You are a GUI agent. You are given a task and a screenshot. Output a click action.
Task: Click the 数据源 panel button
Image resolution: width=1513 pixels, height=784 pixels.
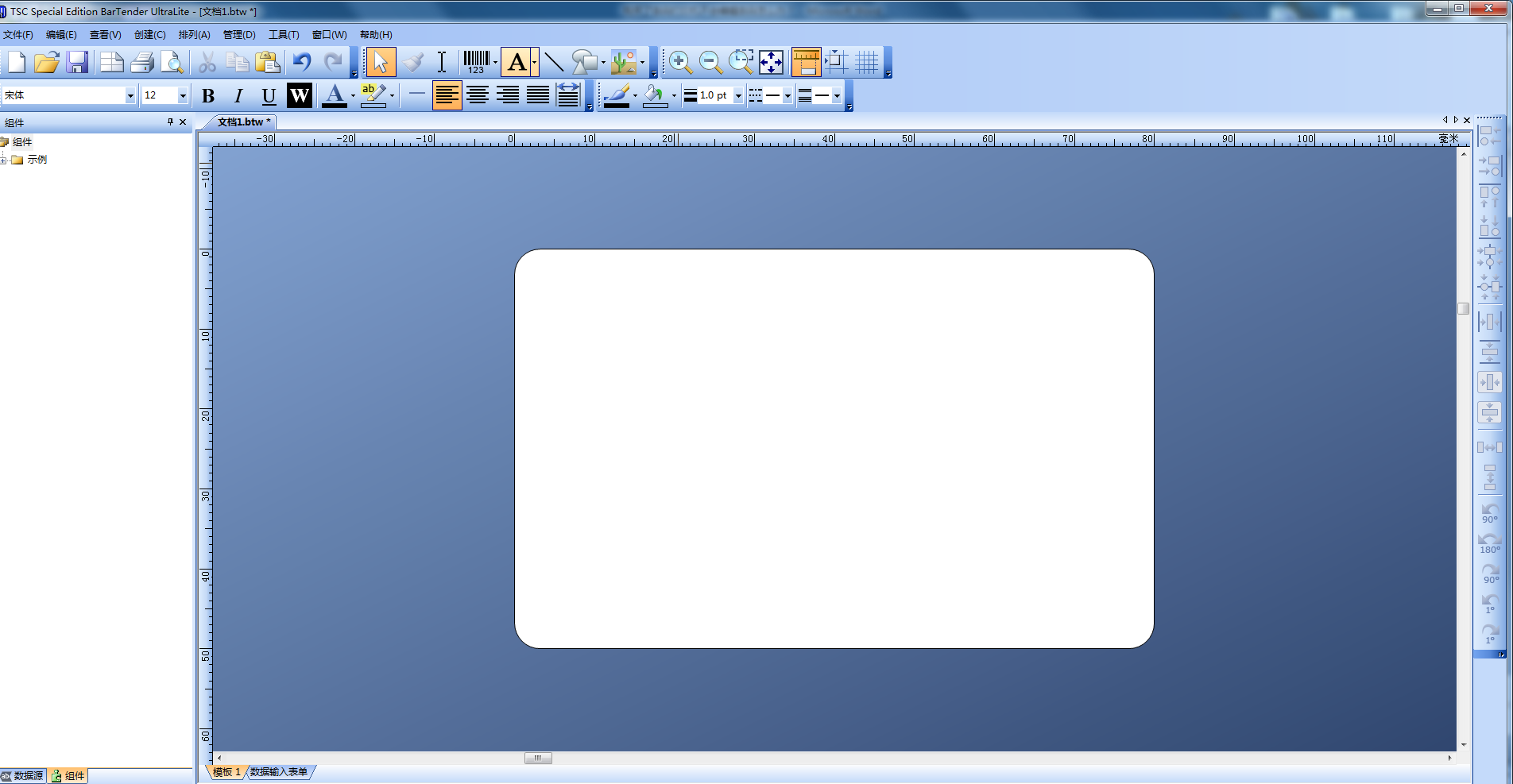coord(22,776)
